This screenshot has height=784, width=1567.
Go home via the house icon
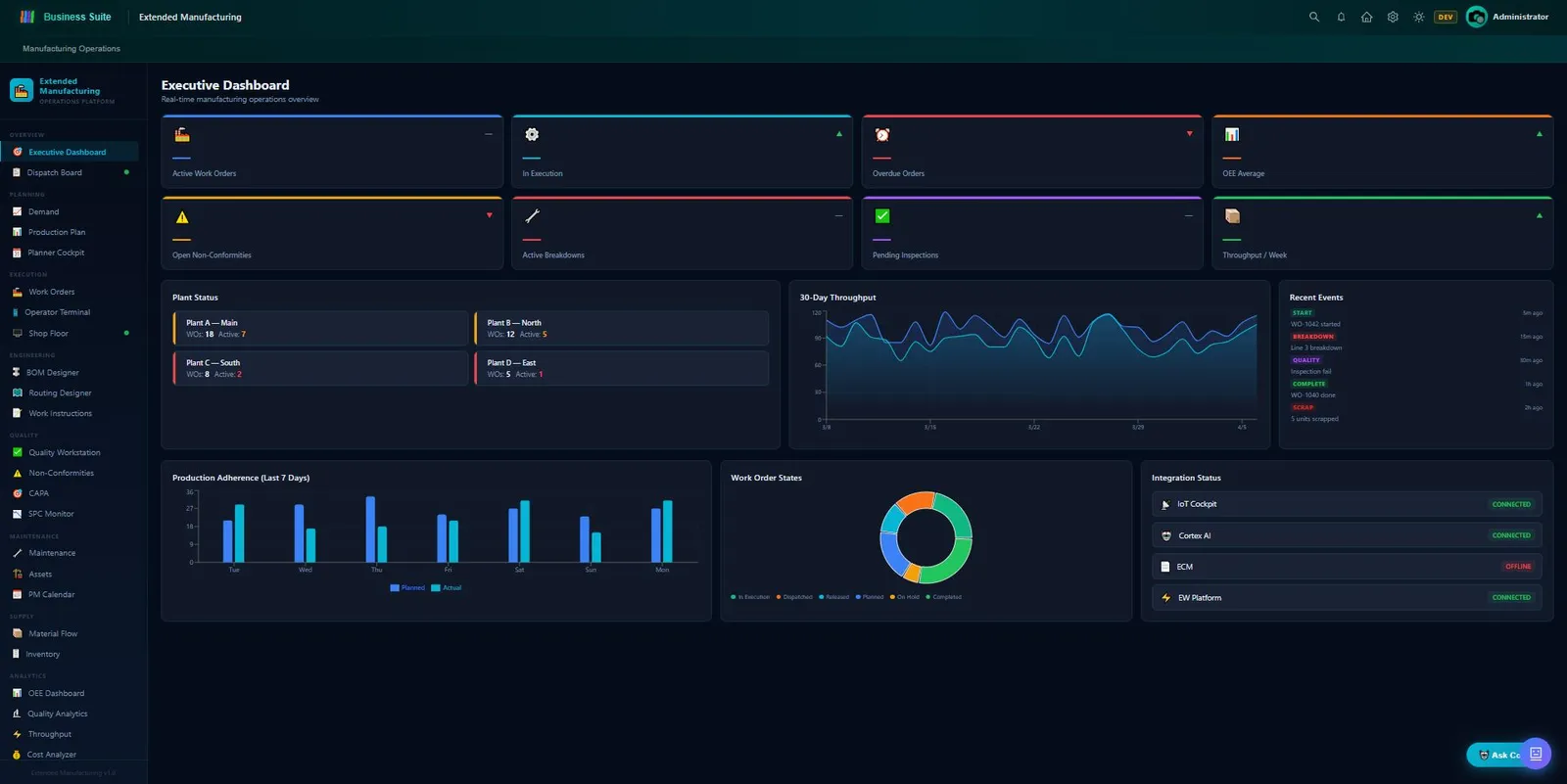point(1366,17)
